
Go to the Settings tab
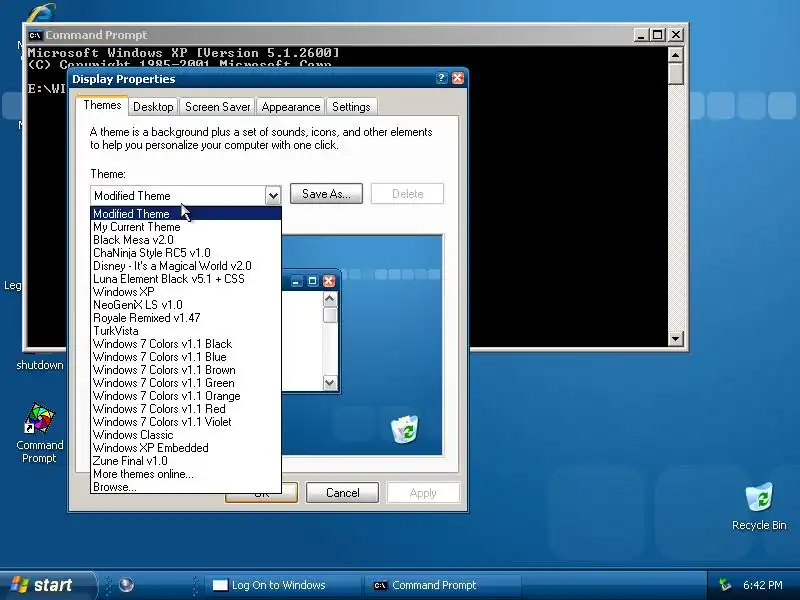(351, 107)
